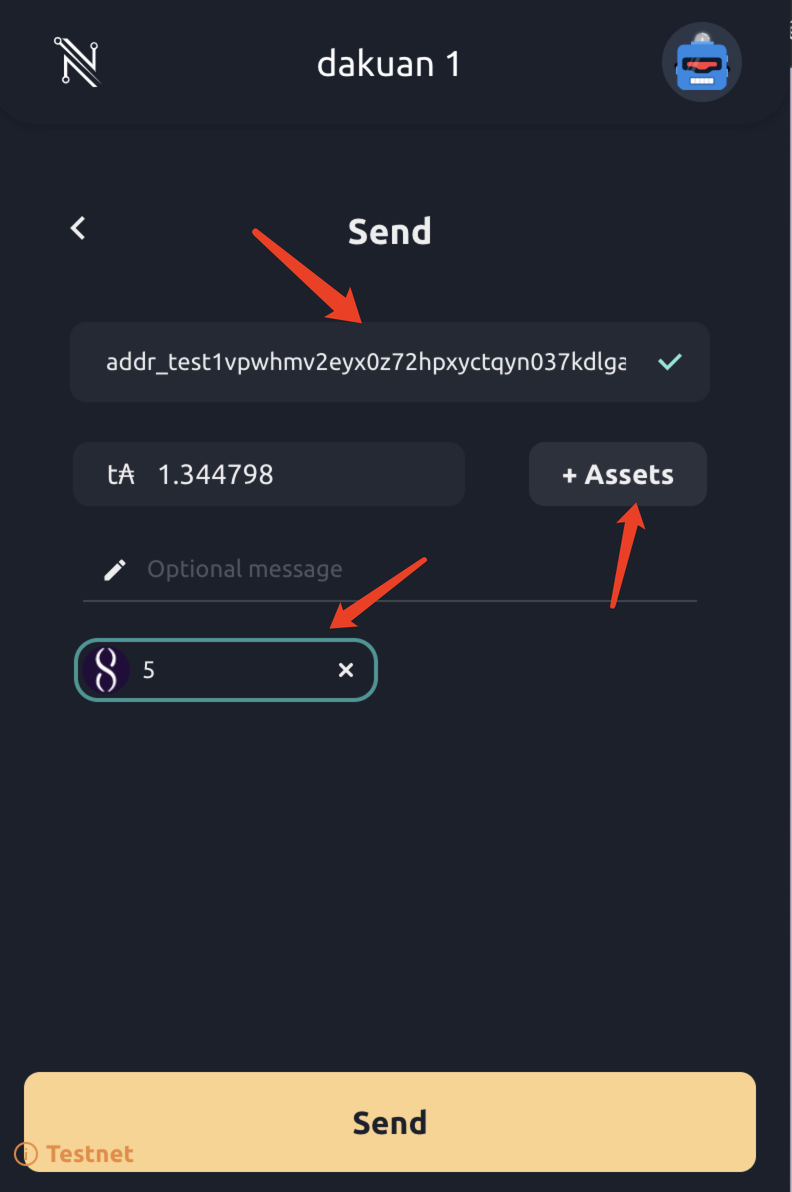Click the Nami wallet logo

click(77, 62)
